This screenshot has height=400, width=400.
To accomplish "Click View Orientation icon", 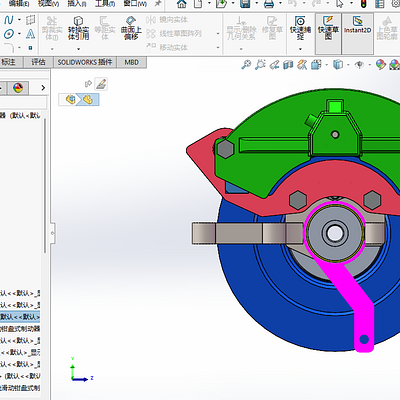I will click(316, 64).
